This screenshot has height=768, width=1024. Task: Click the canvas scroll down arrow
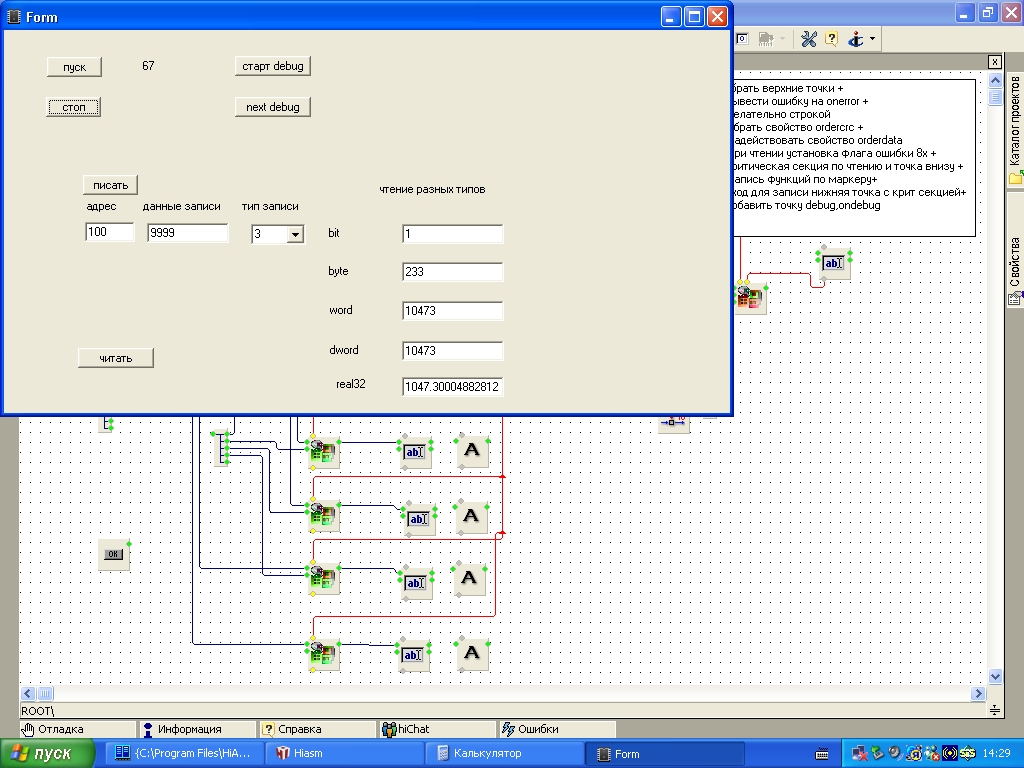995,676
